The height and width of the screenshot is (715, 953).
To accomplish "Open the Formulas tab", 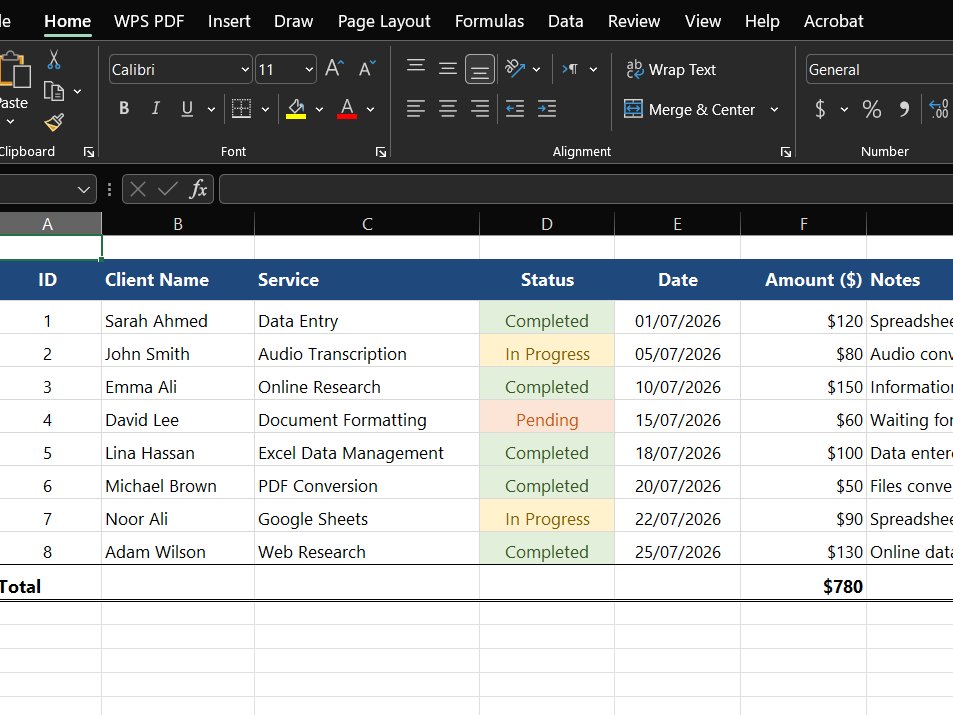I will tap(489, 21).
